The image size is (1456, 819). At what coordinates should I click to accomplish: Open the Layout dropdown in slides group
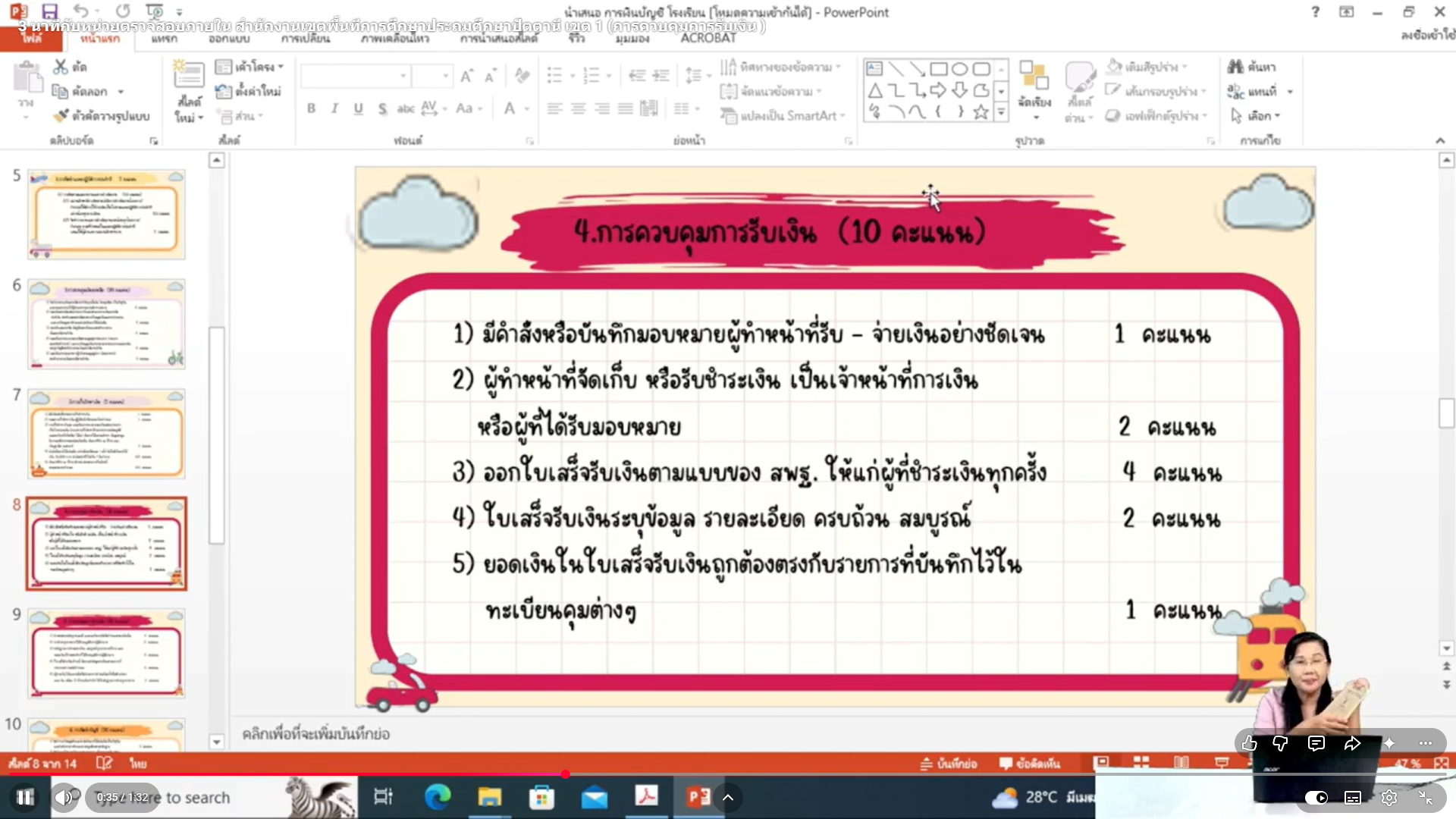pos(249,67)
